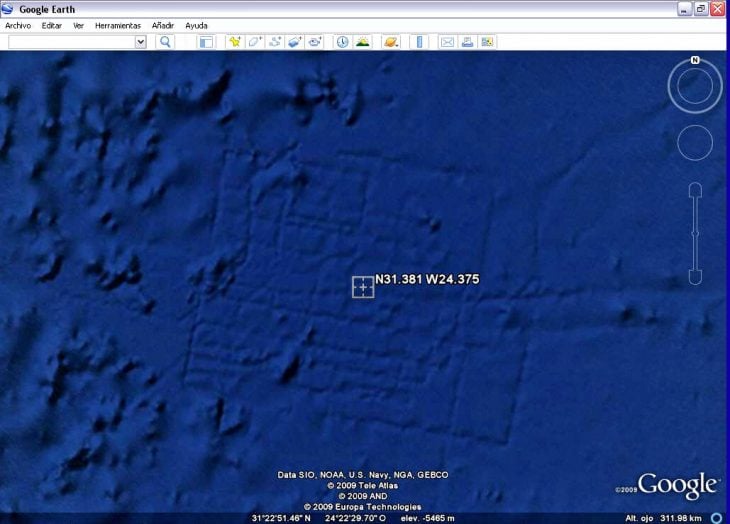Click the search magnifier icon in toolbar
730x524 pixels.
click(165, 42)
